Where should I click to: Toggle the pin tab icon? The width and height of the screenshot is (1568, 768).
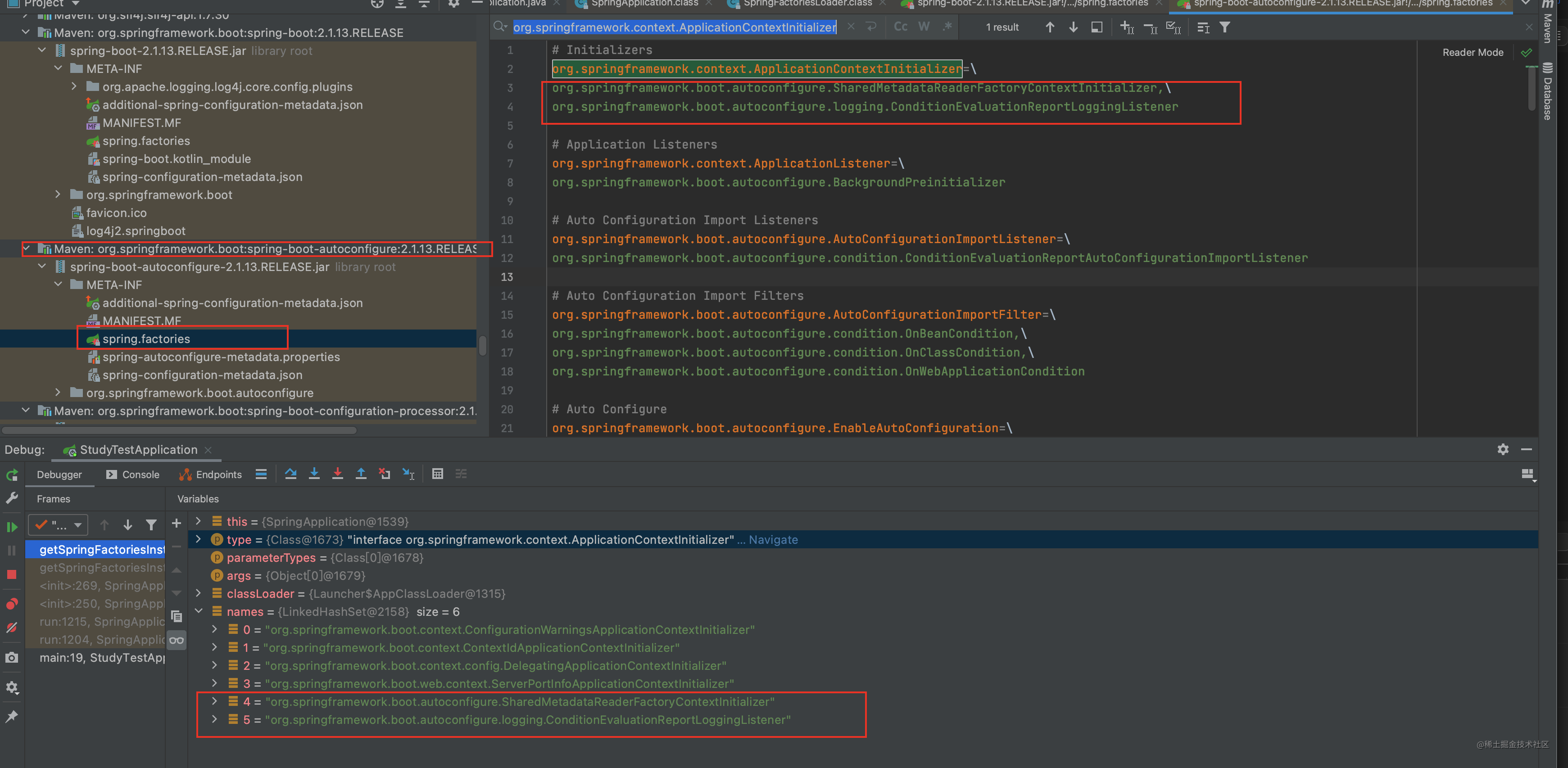[x=12, y=717]
